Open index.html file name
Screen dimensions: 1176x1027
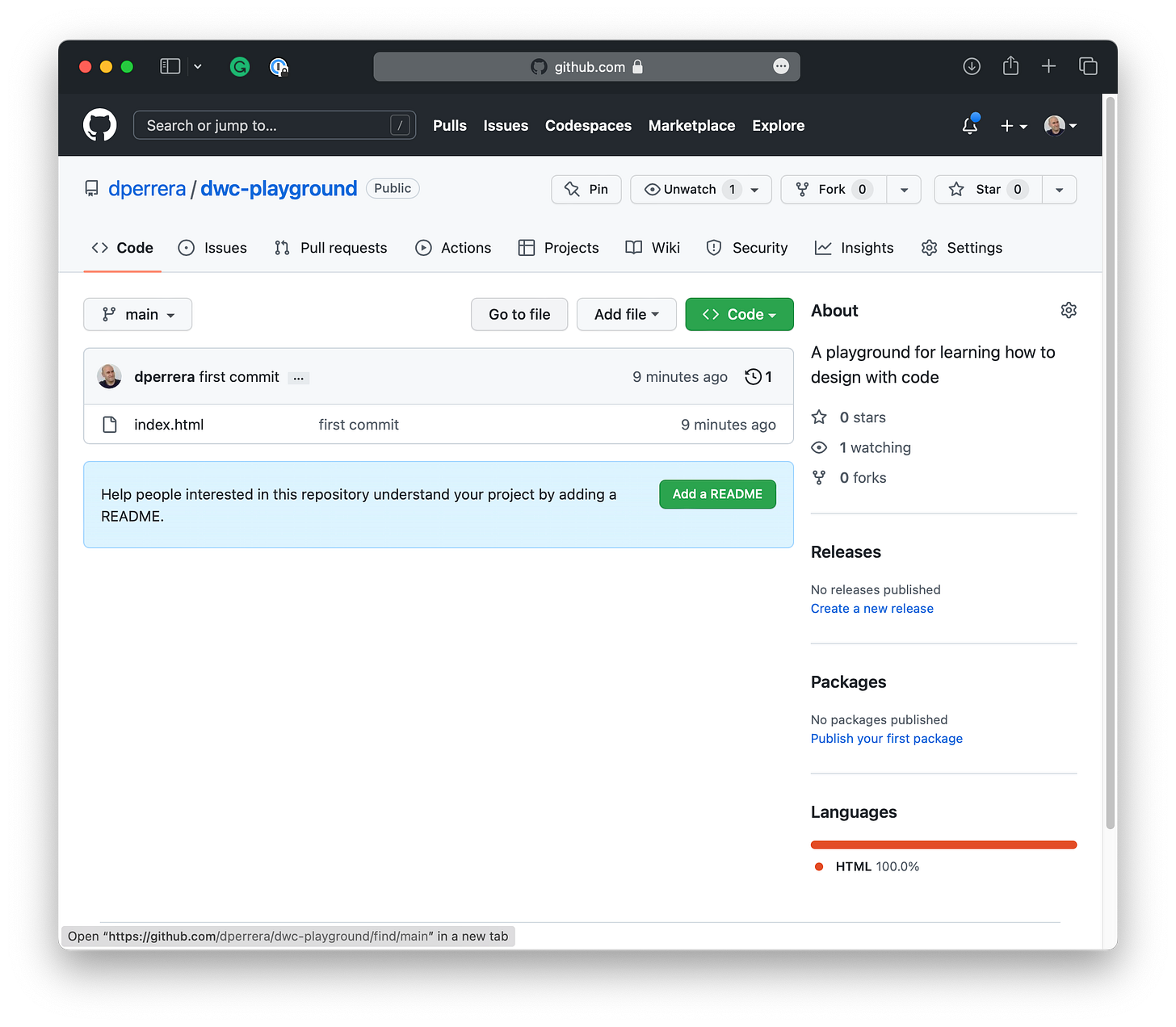pyautogui.click(x=169, y=425)
